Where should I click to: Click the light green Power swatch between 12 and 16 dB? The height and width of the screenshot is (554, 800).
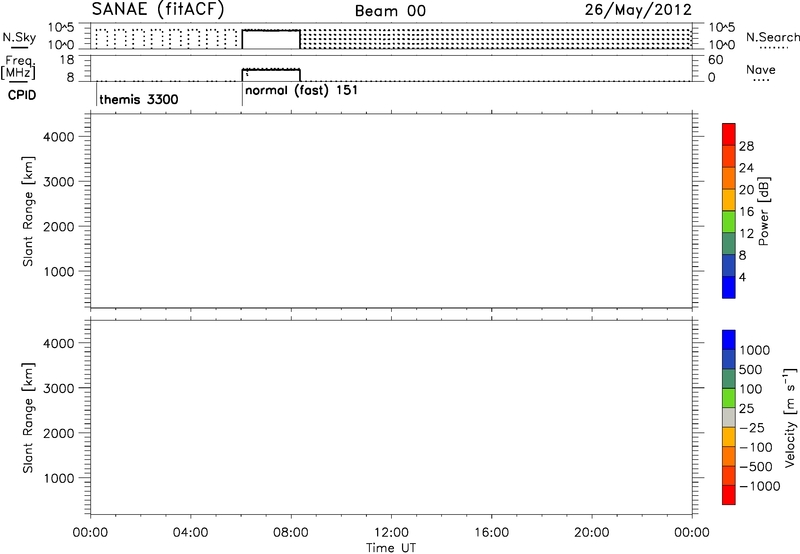729,221
